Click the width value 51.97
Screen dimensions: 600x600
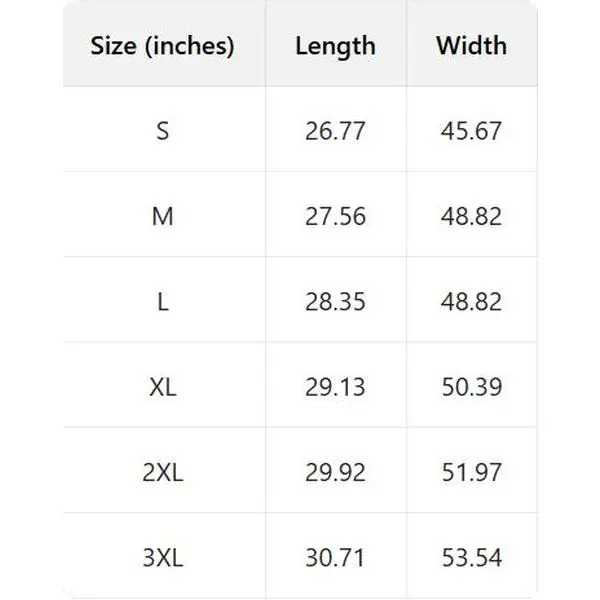point(471,471)
